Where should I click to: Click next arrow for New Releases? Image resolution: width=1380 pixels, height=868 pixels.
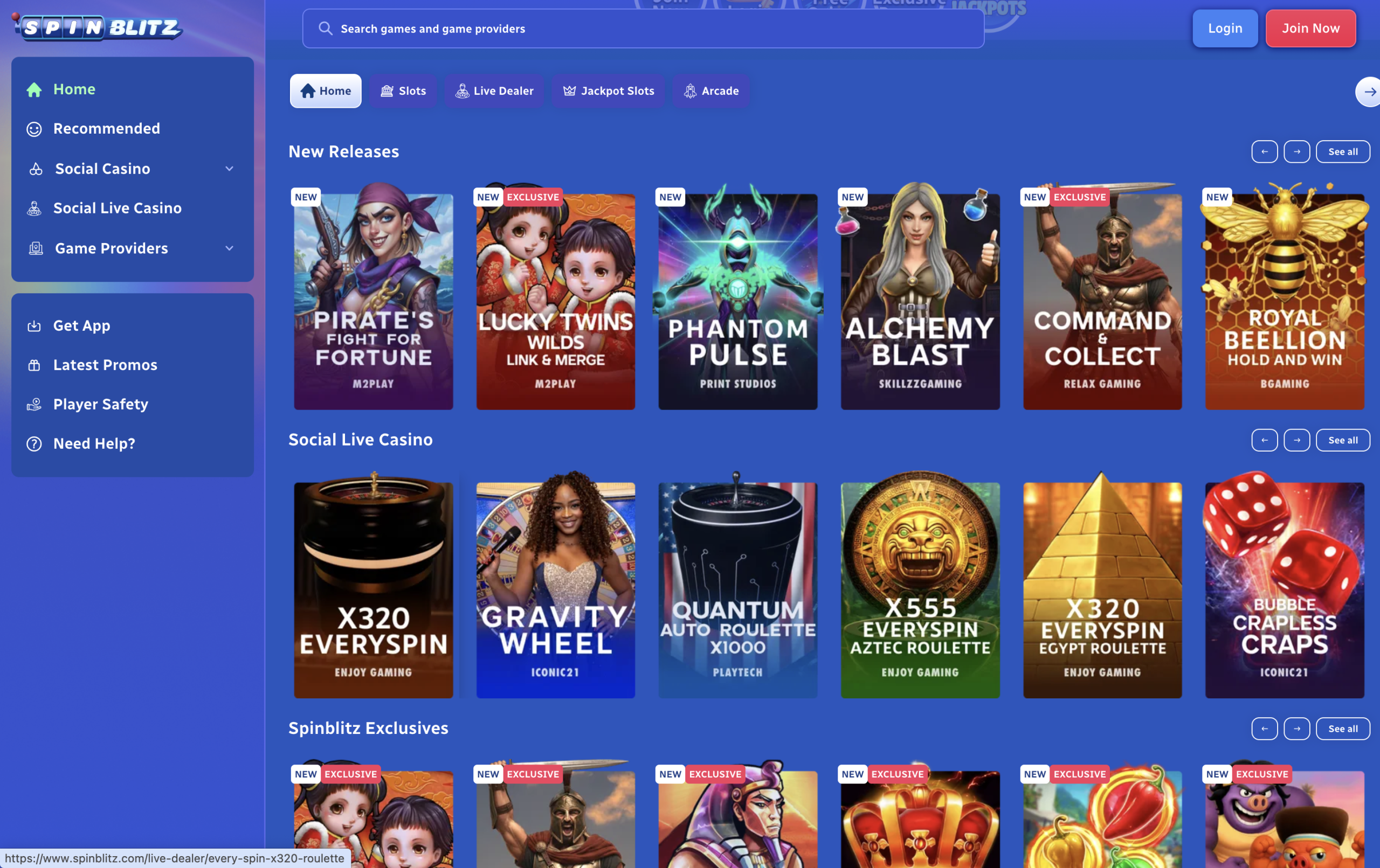(x=1296, y=152)
